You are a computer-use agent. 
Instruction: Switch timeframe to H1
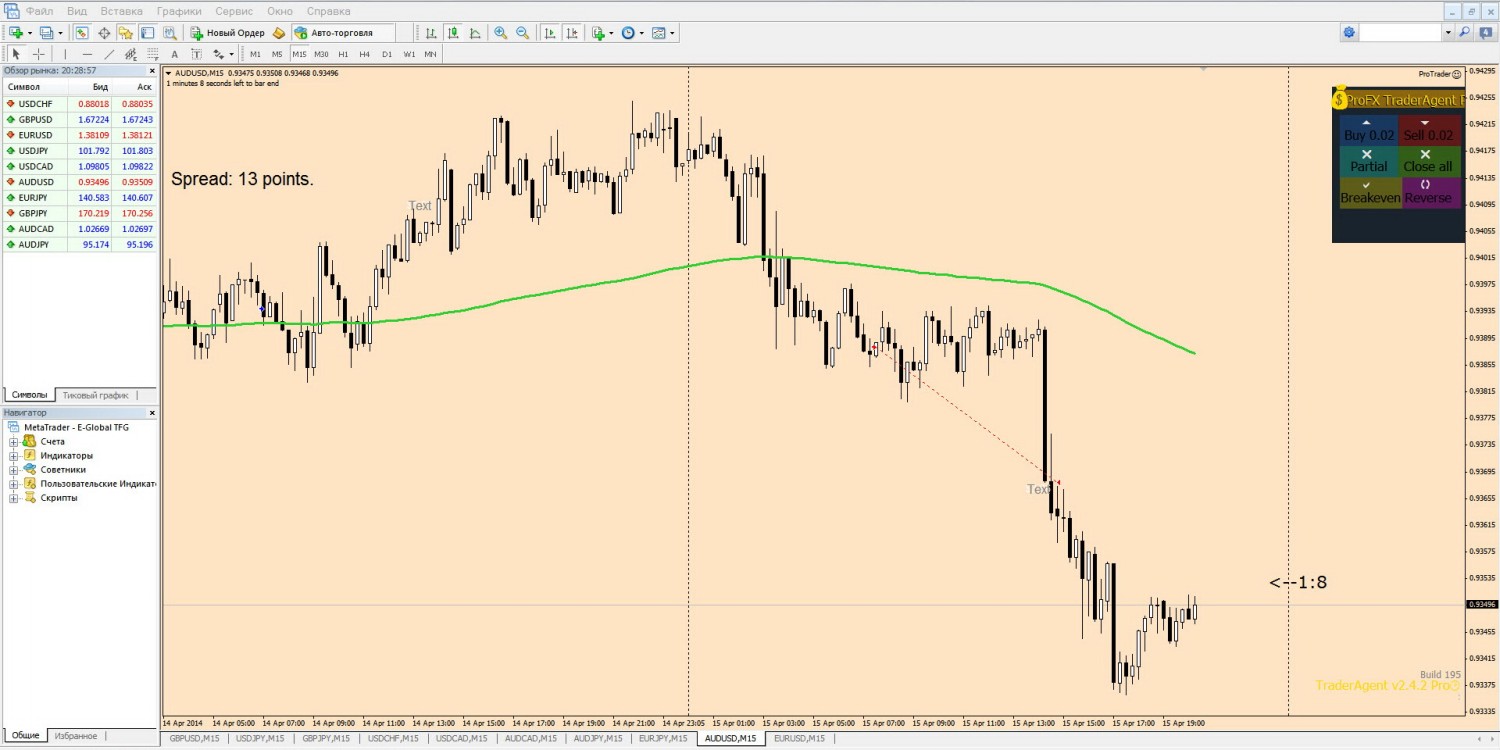[343, 54]
